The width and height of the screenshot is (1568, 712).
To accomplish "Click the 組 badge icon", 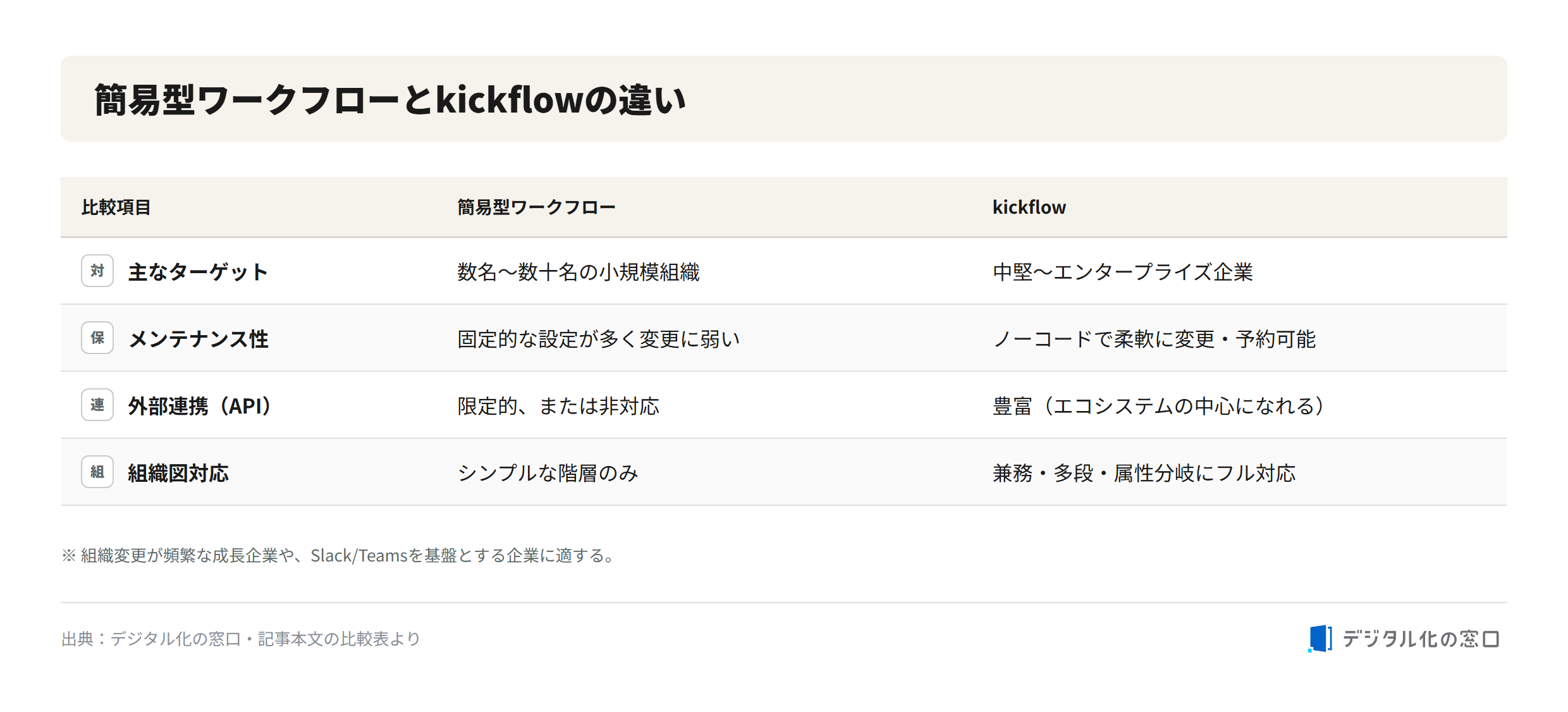I will [x=97, y=472].
